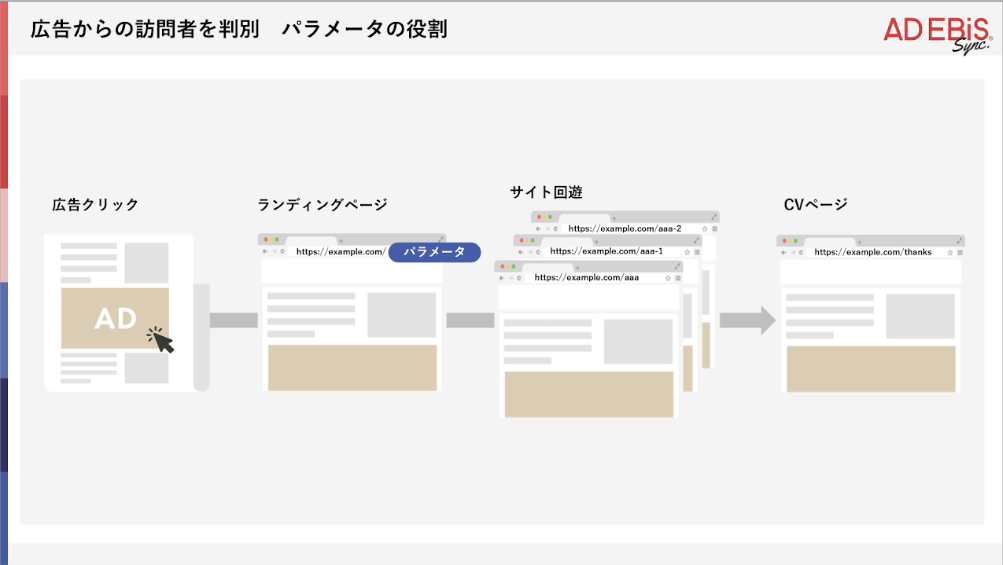Click the cursor icon on the AD banner

[161, 340]
